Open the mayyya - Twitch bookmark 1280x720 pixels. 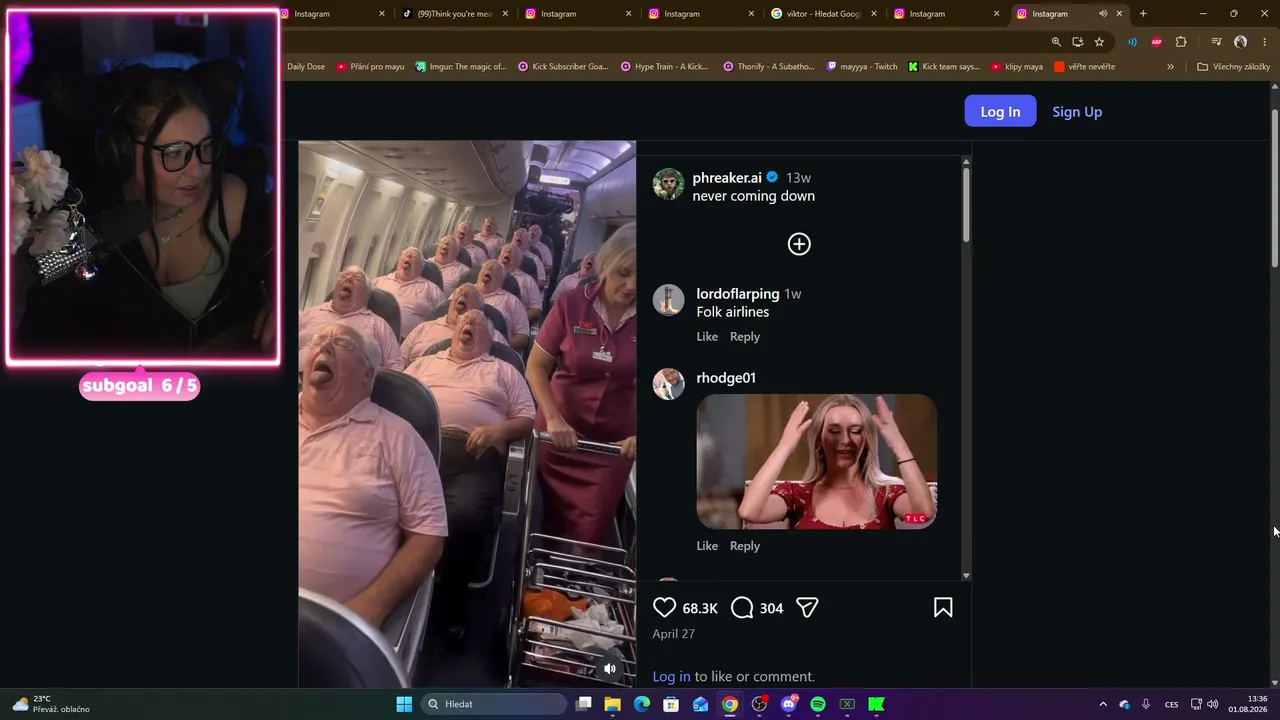(x=862, y=67)
